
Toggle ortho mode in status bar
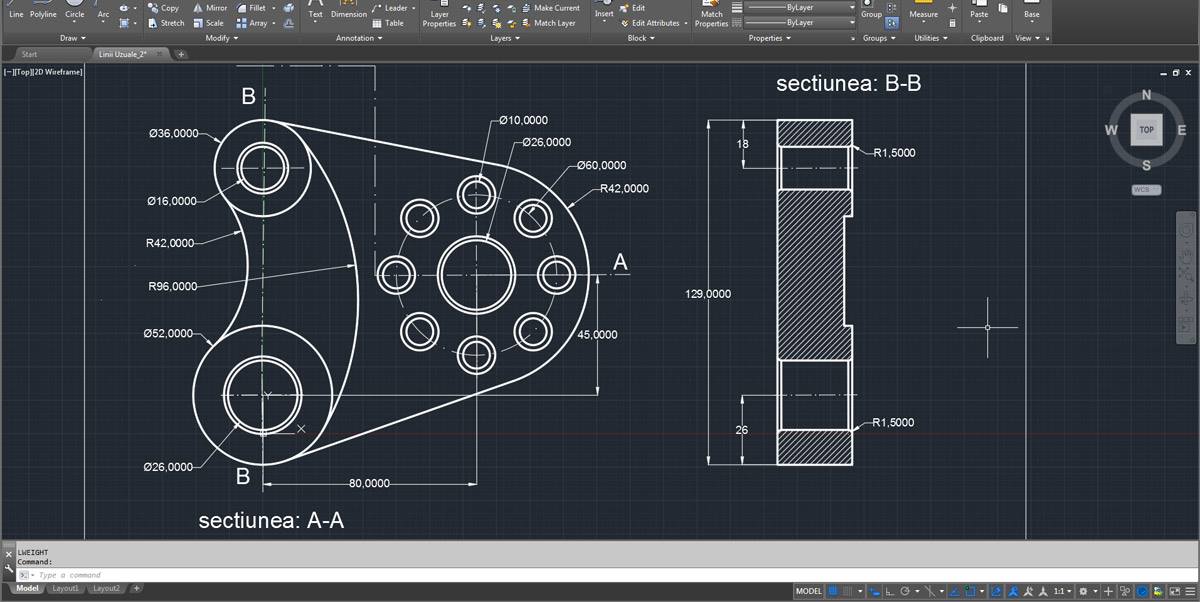coord(889,591)
